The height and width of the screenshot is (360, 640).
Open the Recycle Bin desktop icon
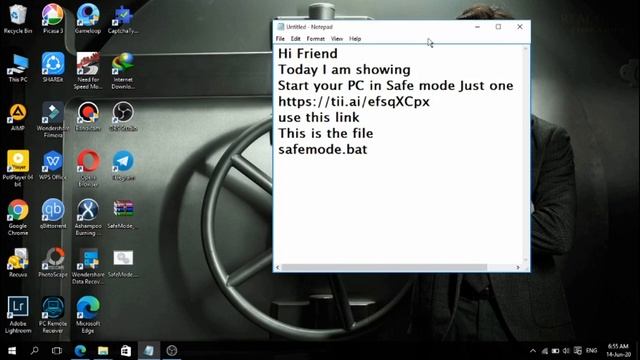pos(17,19)
